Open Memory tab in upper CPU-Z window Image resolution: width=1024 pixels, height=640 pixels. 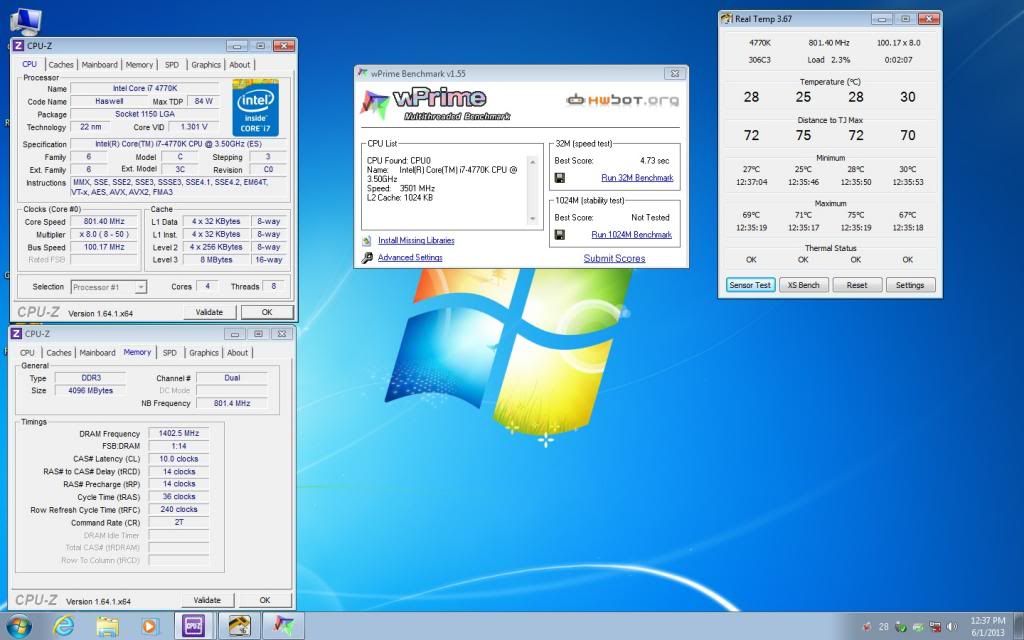point(139,65)
